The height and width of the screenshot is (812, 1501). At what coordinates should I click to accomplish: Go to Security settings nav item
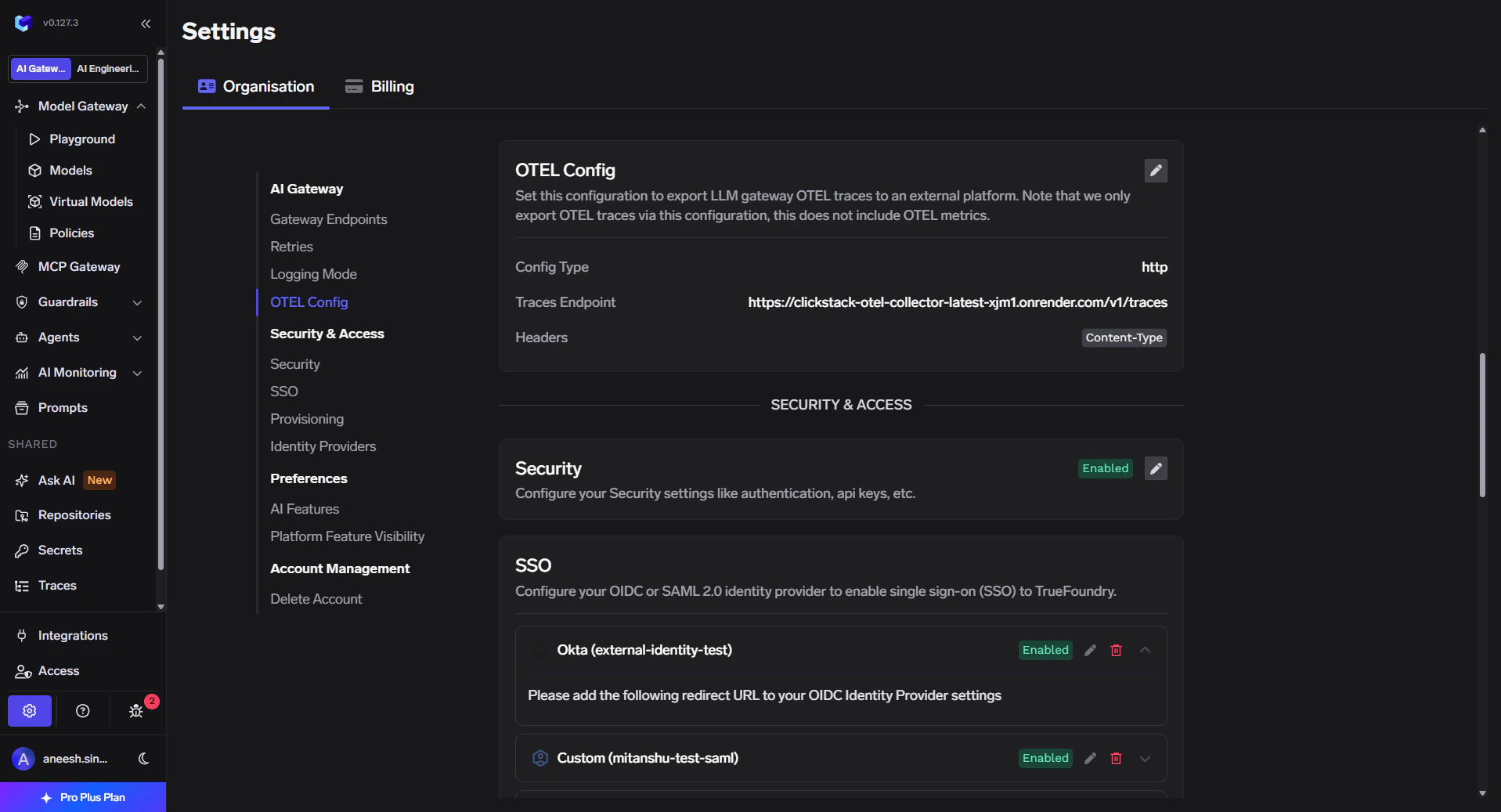(x=295, y=364)
